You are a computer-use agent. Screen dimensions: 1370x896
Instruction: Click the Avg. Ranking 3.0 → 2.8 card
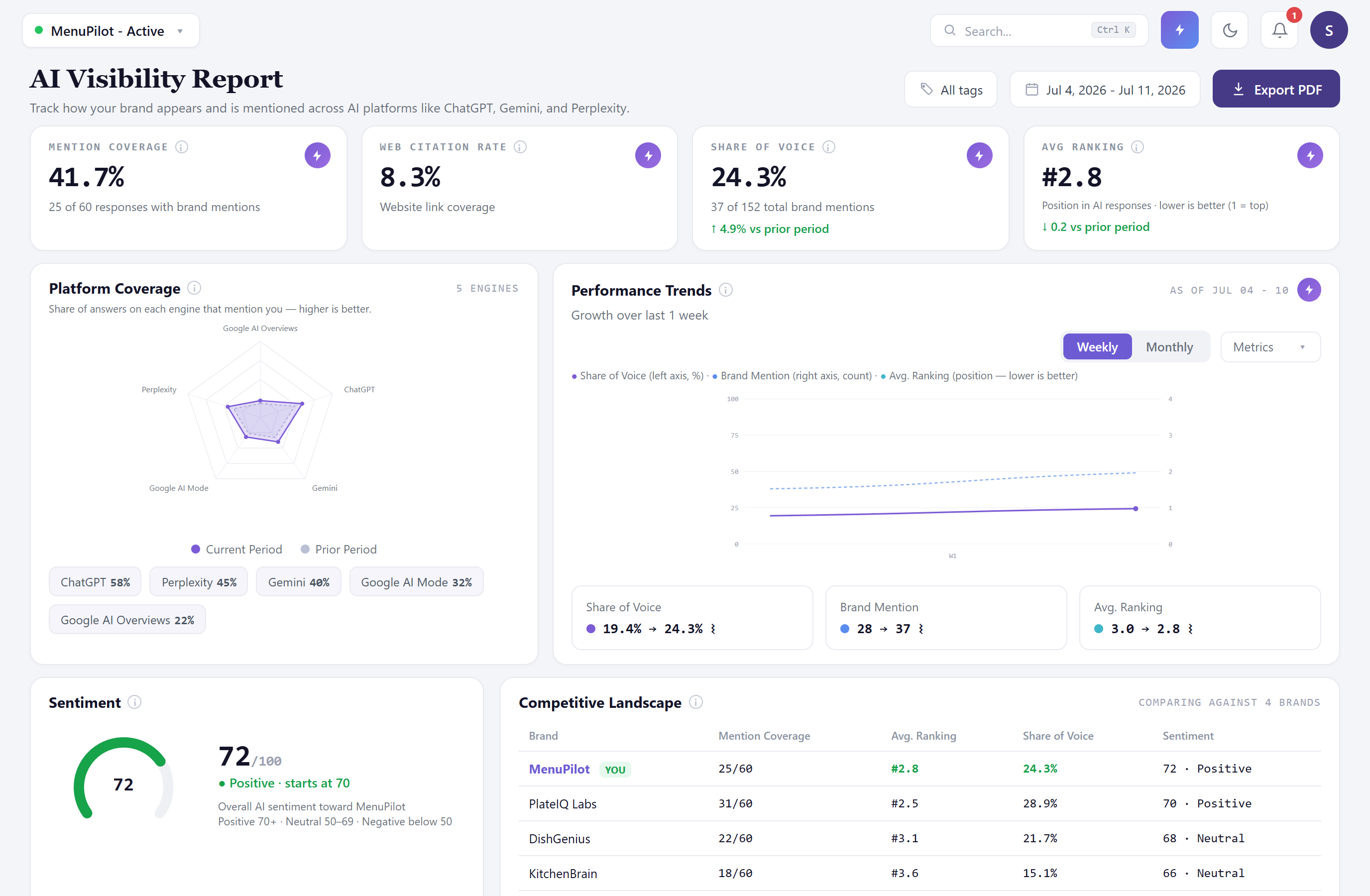click(1200, 617)
